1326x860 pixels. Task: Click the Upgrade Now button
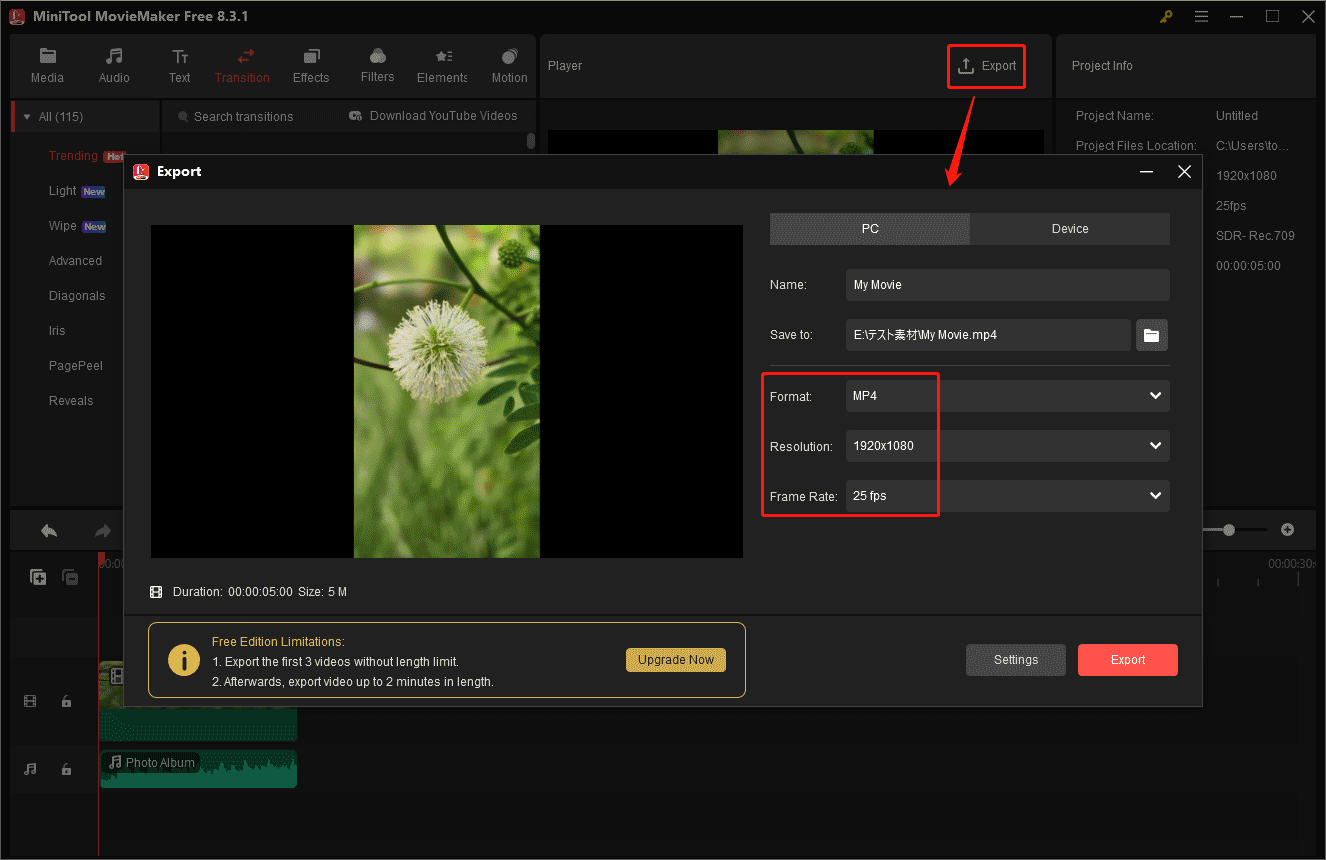click(x=675, y=660)
